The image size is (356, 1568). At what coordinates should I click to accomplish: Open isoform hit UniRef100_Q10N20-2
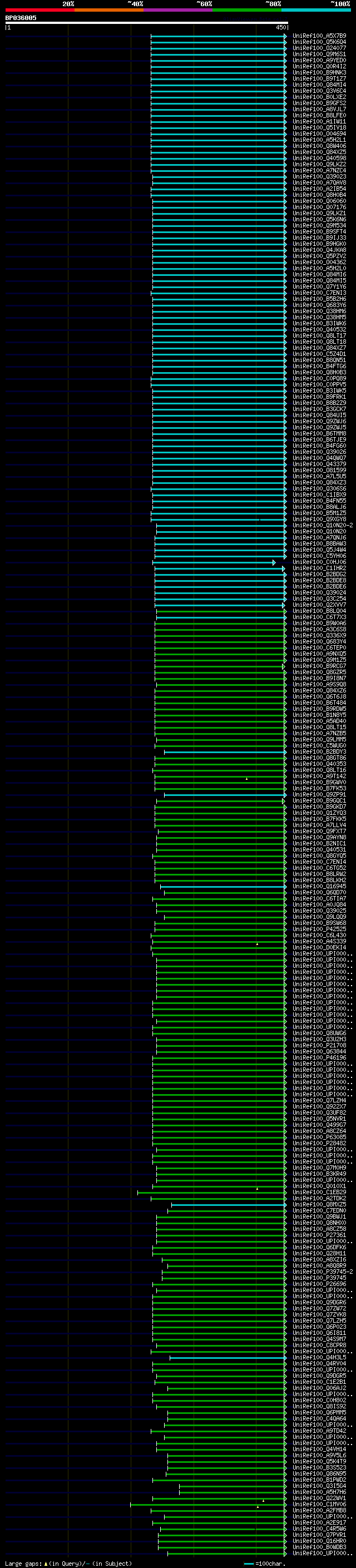(x=323, y=525)
